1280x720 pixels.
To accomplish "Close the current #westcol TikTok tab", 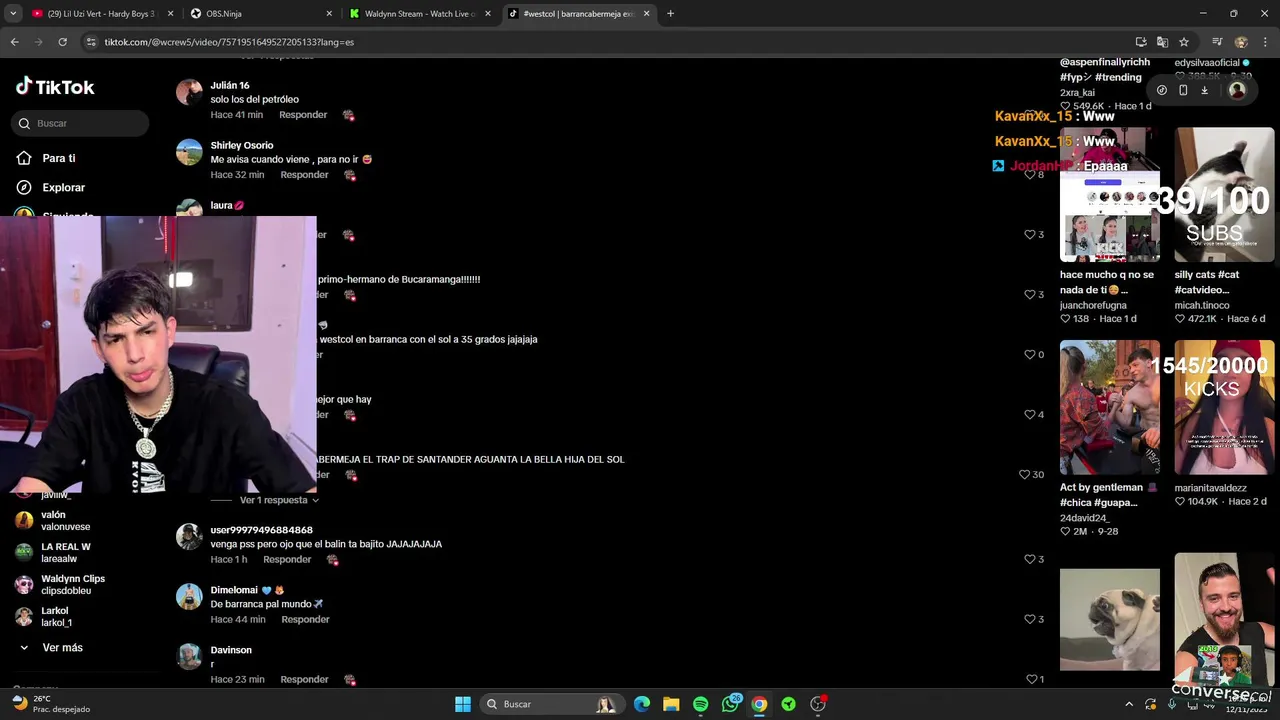I will click(646, 14).
